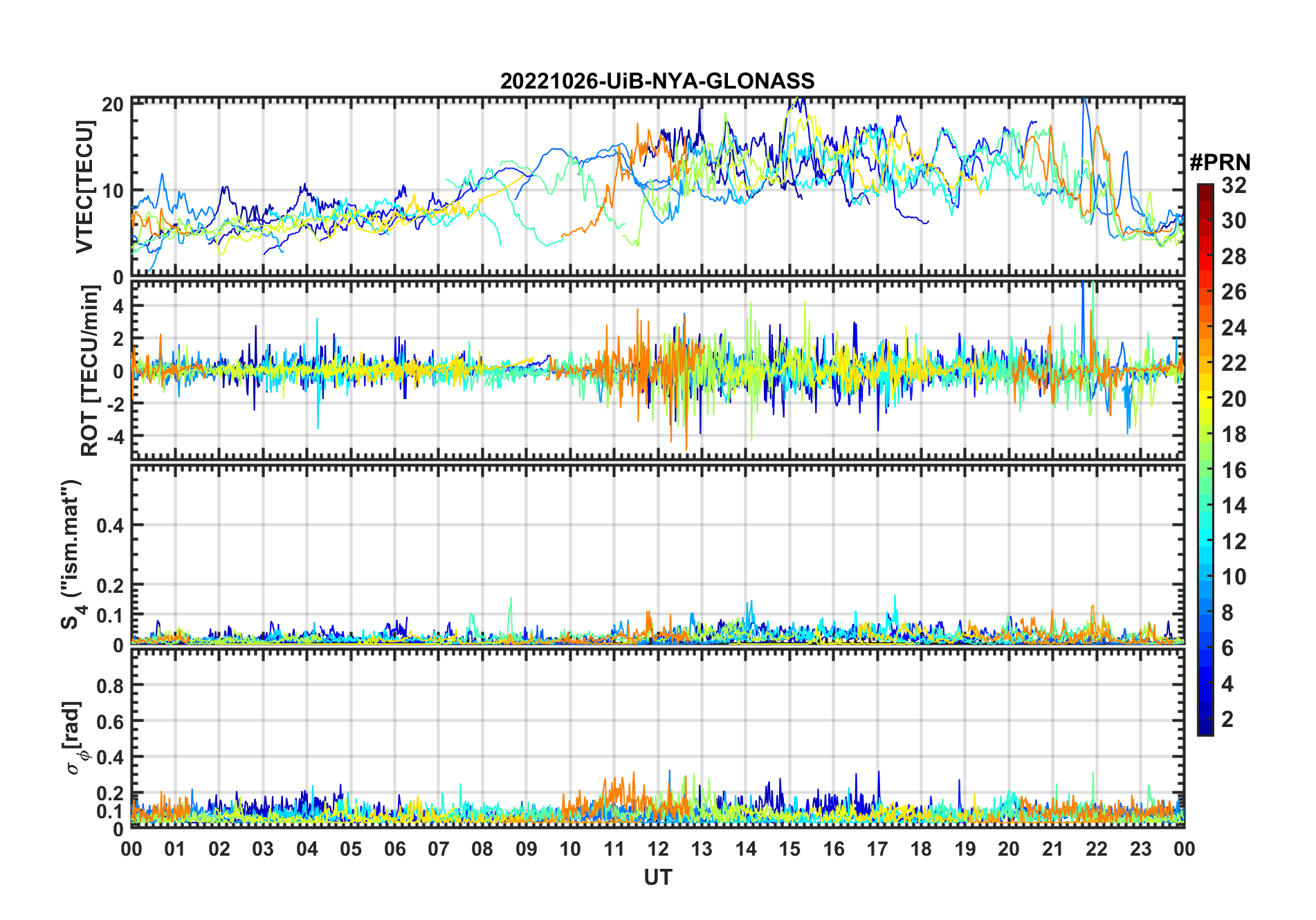
Task: Click hour 13 on the UT axis
Action: 702,849
